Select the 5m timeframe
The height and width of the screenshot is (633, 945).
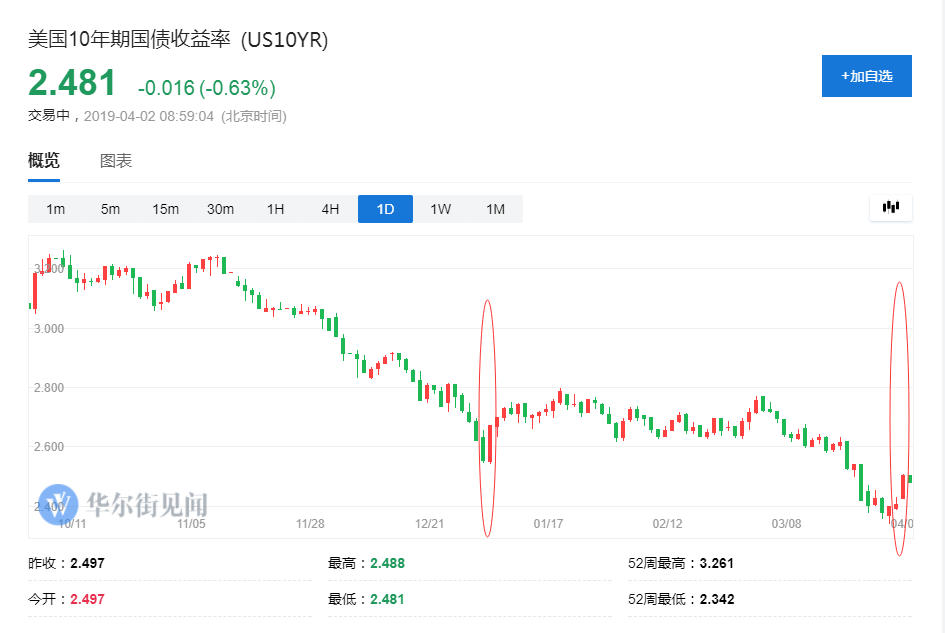point(110,208)
